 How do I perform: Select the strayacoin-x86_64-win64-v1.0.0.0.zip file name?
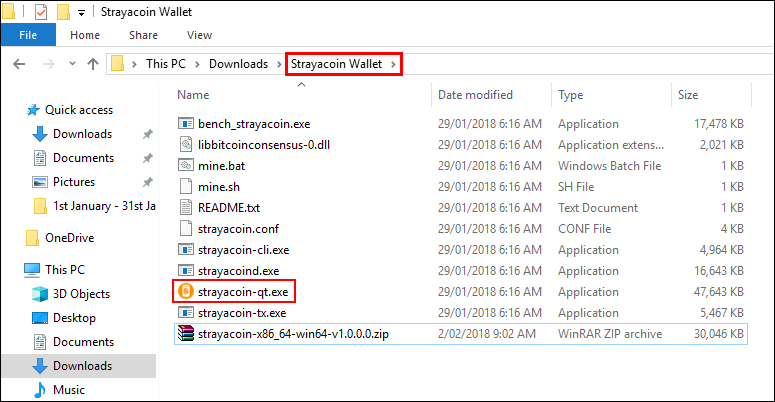(293, 334)
